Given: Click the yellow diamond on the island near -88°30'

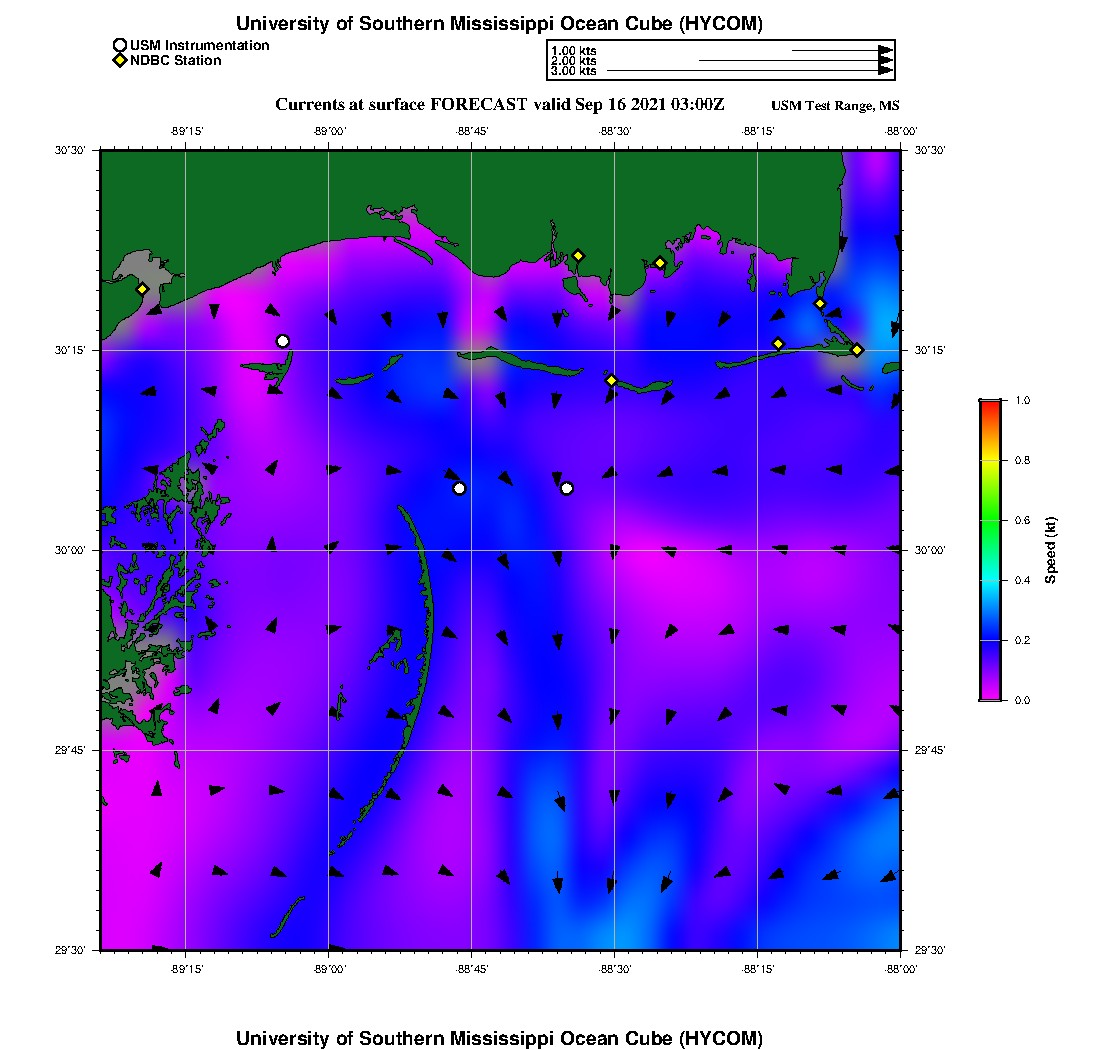Looking at the screenshot, I should point(612,381).
